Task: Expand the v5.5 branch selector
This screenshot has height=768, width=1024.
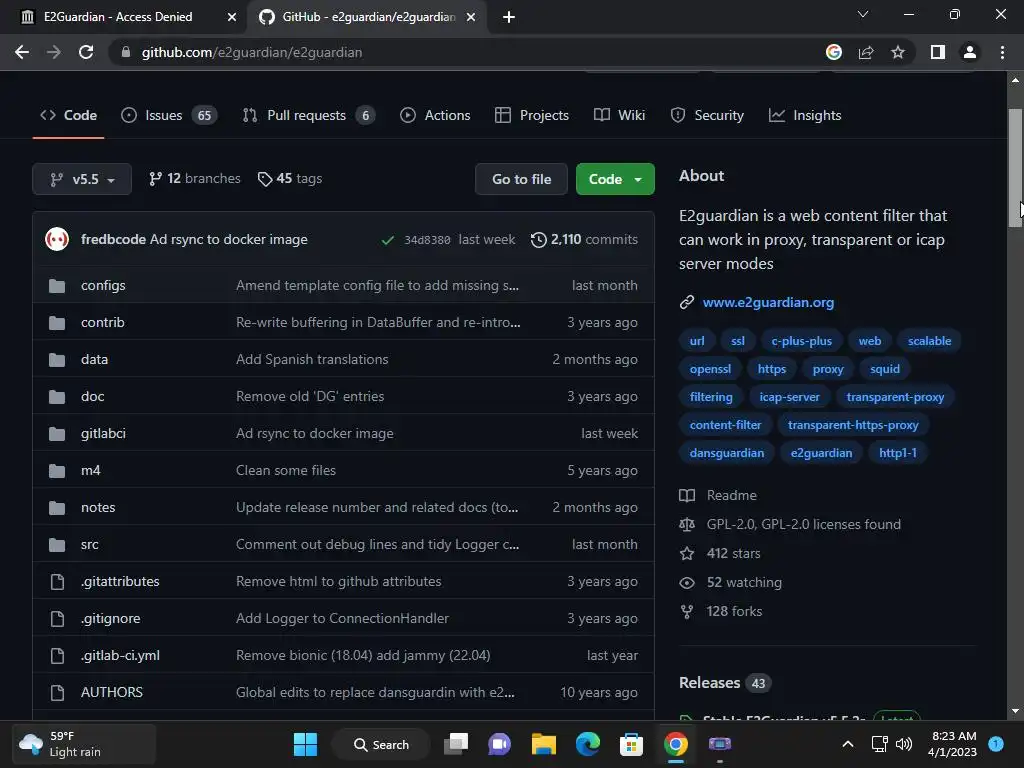Action: 82,179
